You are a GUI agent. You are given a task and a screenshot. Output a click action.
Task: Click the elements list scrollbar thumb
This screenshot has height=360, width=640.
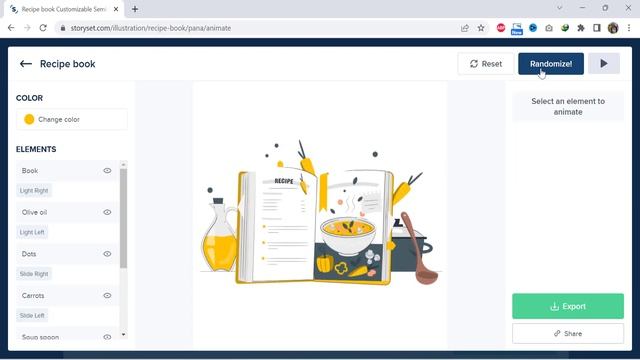pos(124,218)
